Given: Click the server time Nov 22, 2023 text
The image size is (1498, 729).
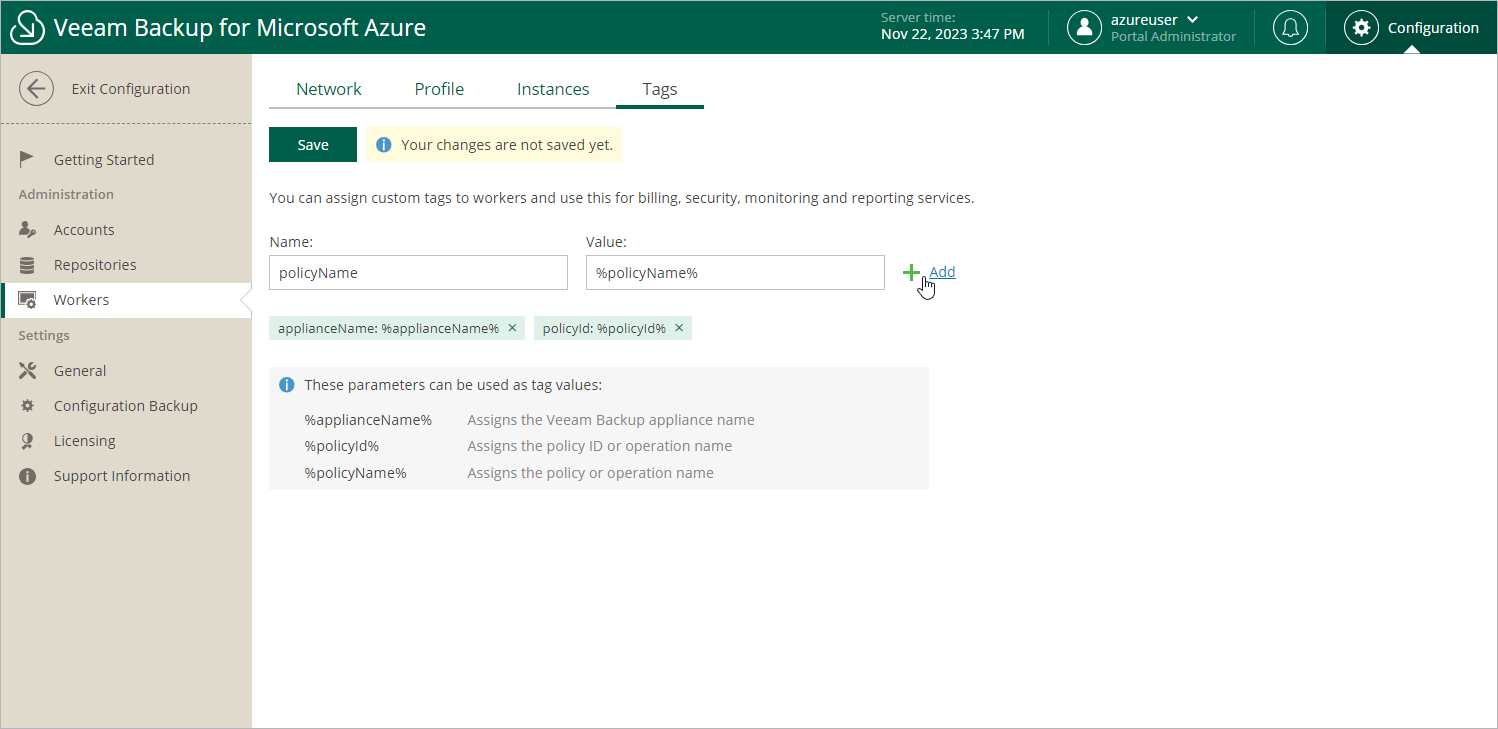Looking at the screenshot, I should [953, 34].
